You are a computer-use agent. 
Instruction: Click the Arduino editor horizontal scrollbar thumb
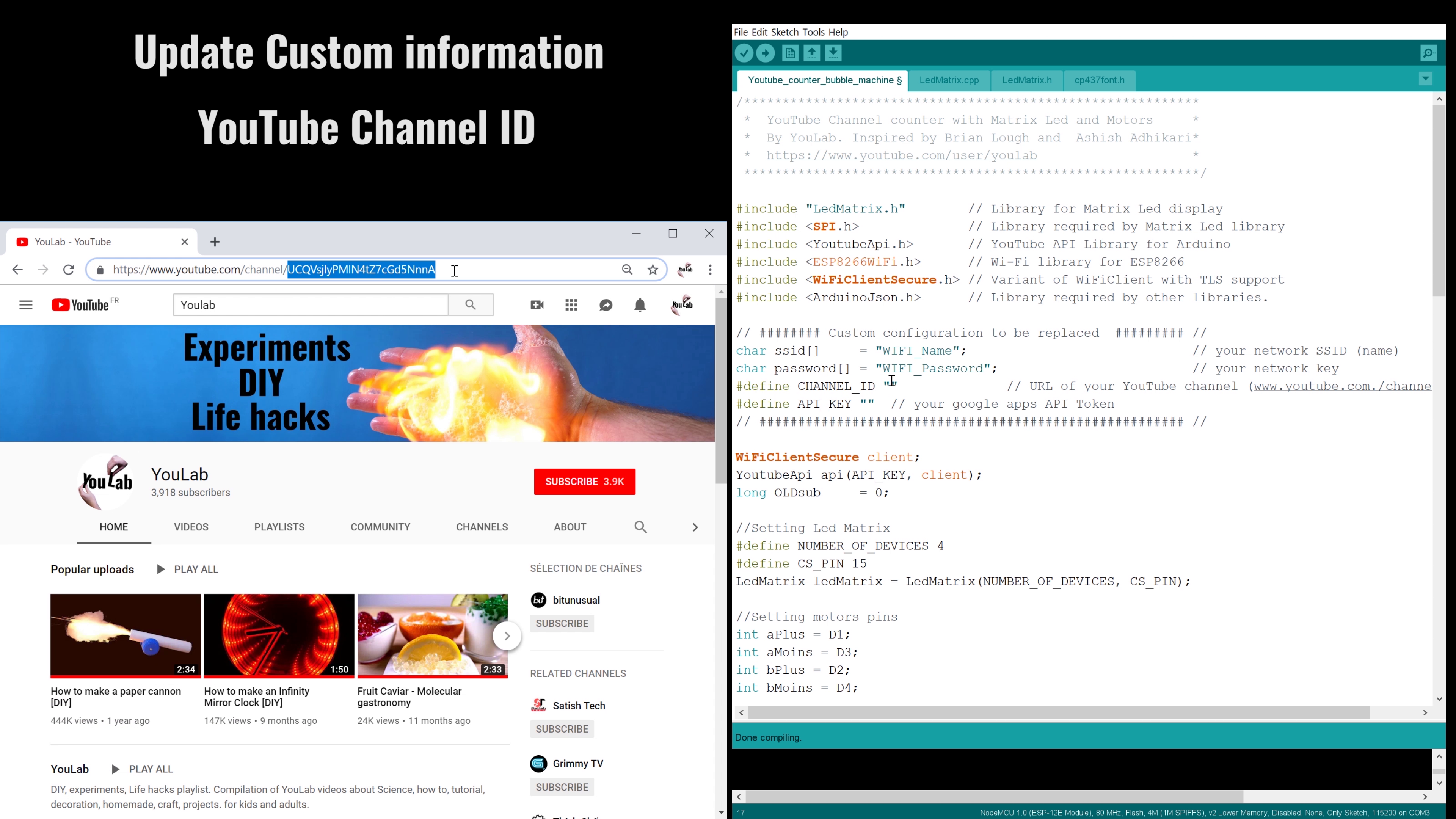click(x=1059, y=713)
